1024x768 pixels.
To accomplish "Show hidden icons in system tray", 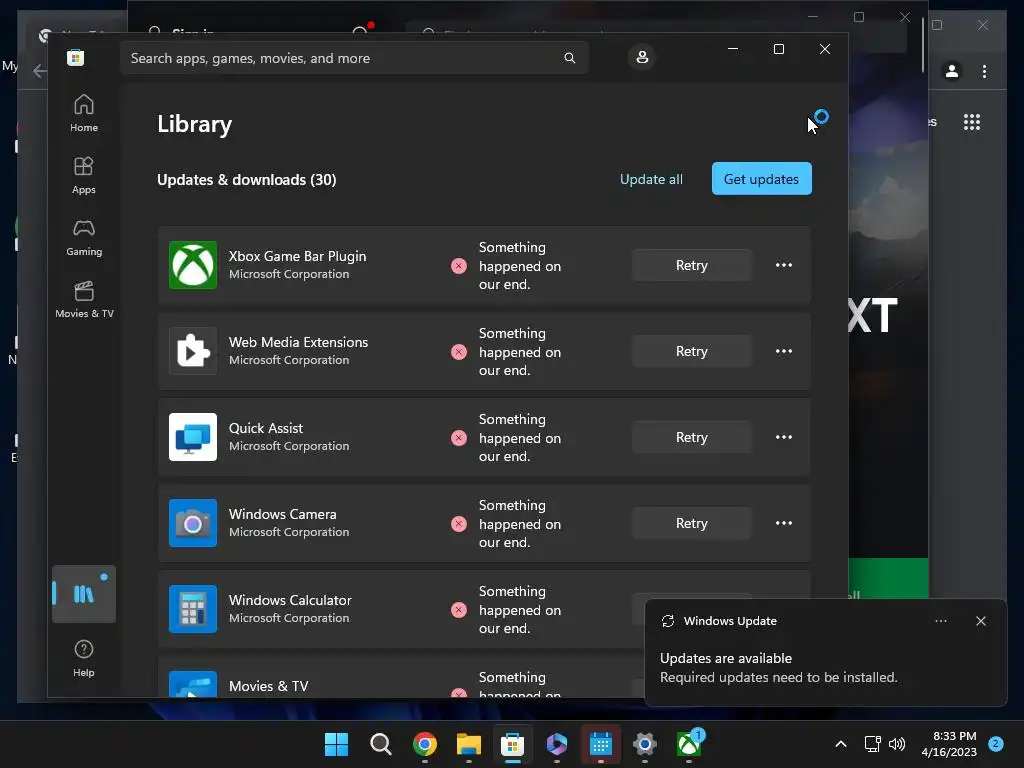I will [841, 744].
